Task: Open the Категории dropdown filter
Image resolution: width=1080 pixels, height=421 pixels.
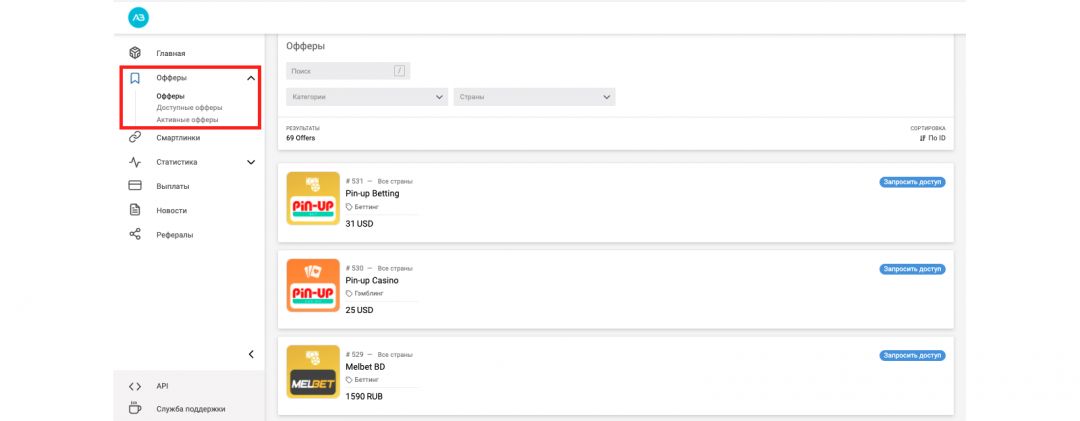Action: click(366, 97)
